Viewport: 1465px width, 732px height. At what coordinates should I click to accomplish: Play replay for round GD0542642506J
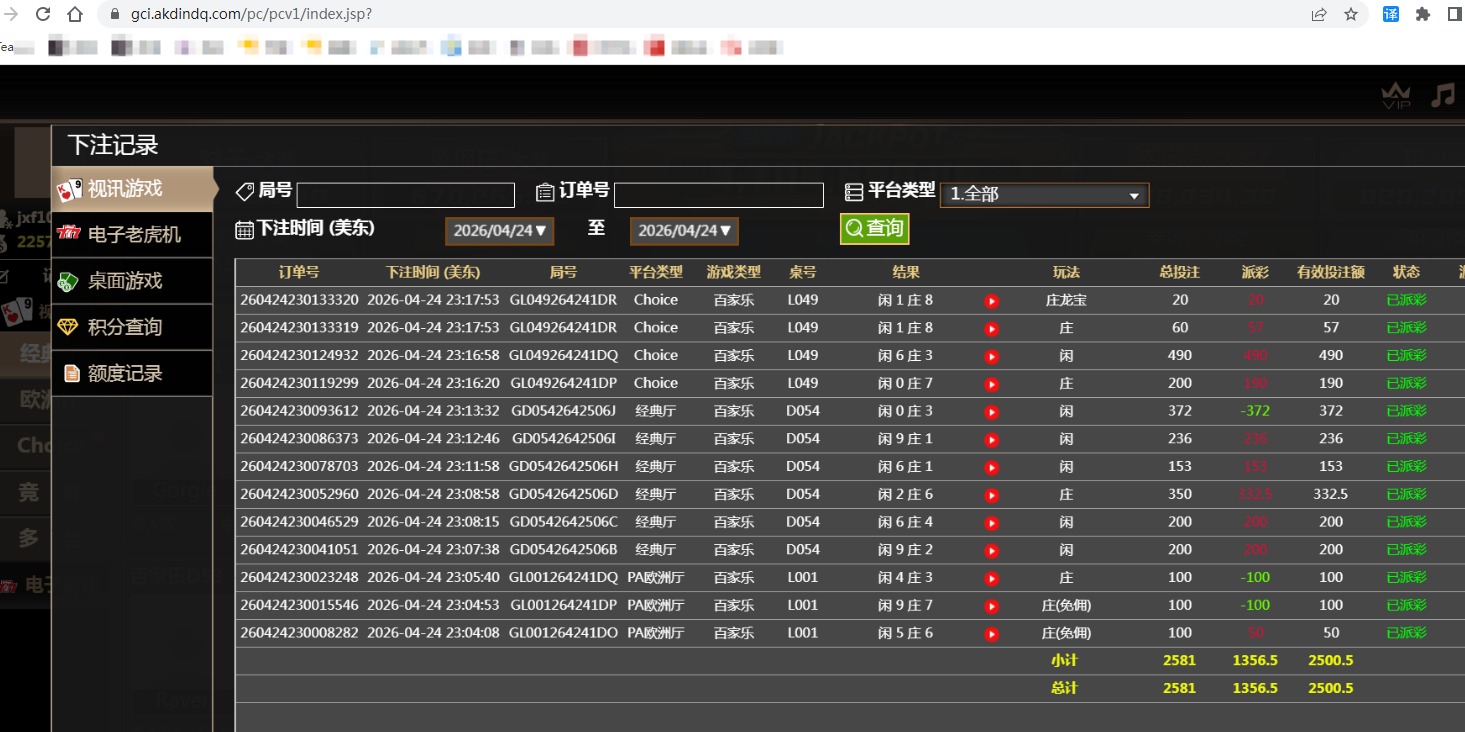(x=991, y=412)
